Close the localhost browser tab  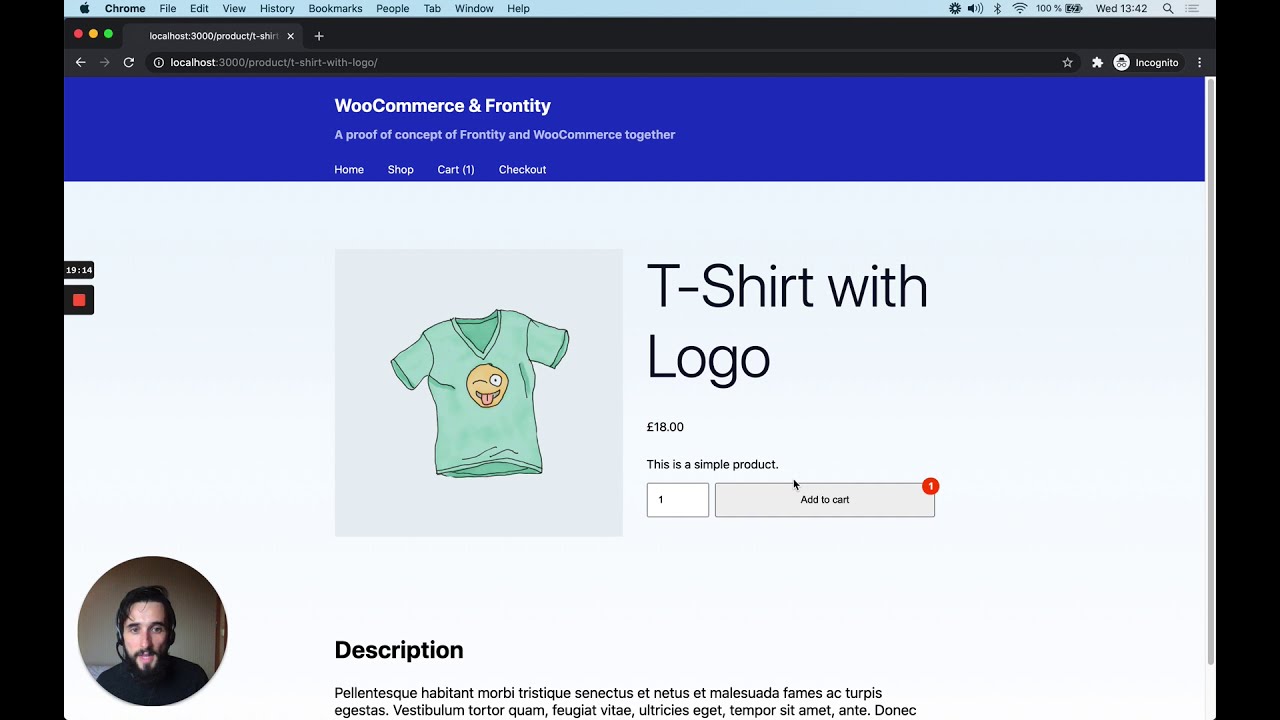tap(290, 36)
